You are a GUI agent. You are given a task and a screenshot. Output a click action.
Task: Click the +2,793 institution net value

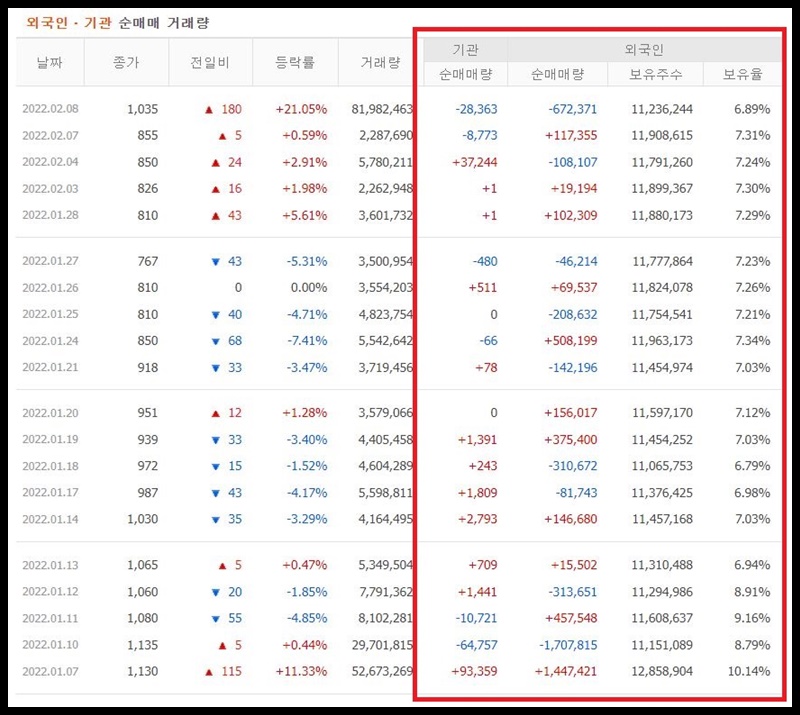(478, 519)
